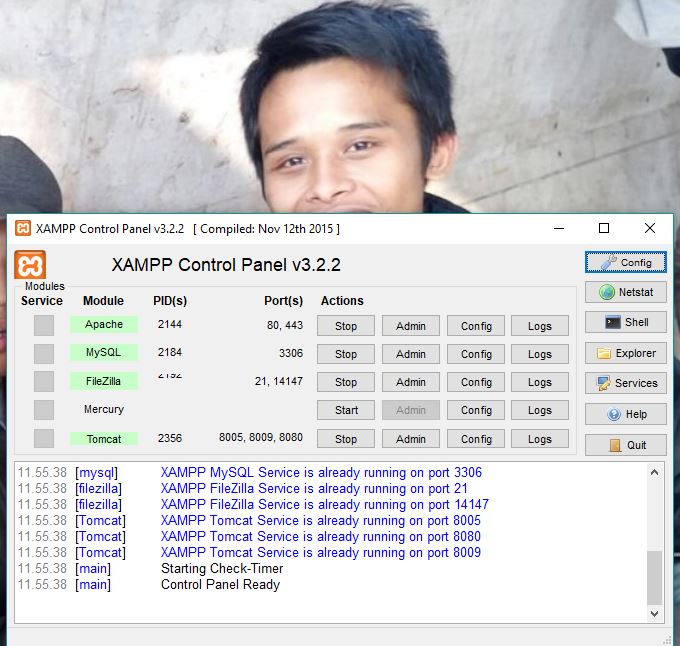Open the Help button
The image size is (680, 646).
625,414
